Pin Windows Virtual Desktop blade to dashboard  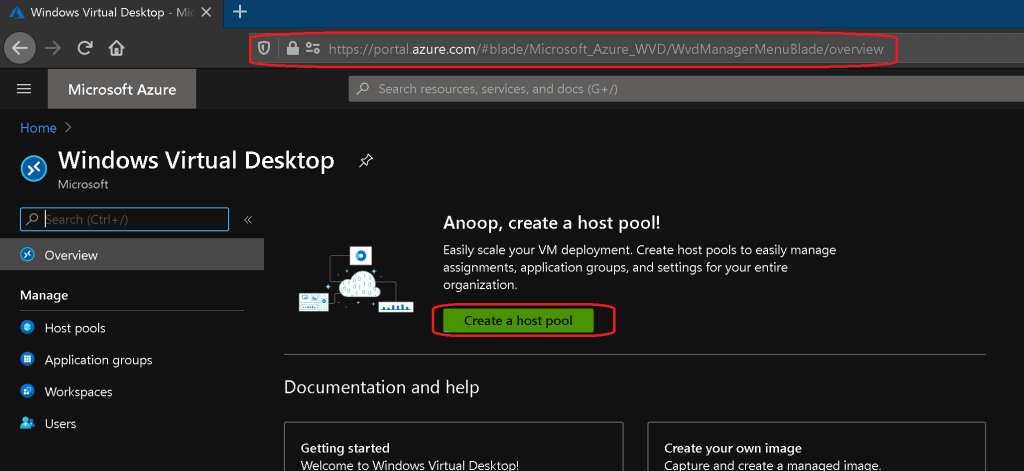(366, 161)
